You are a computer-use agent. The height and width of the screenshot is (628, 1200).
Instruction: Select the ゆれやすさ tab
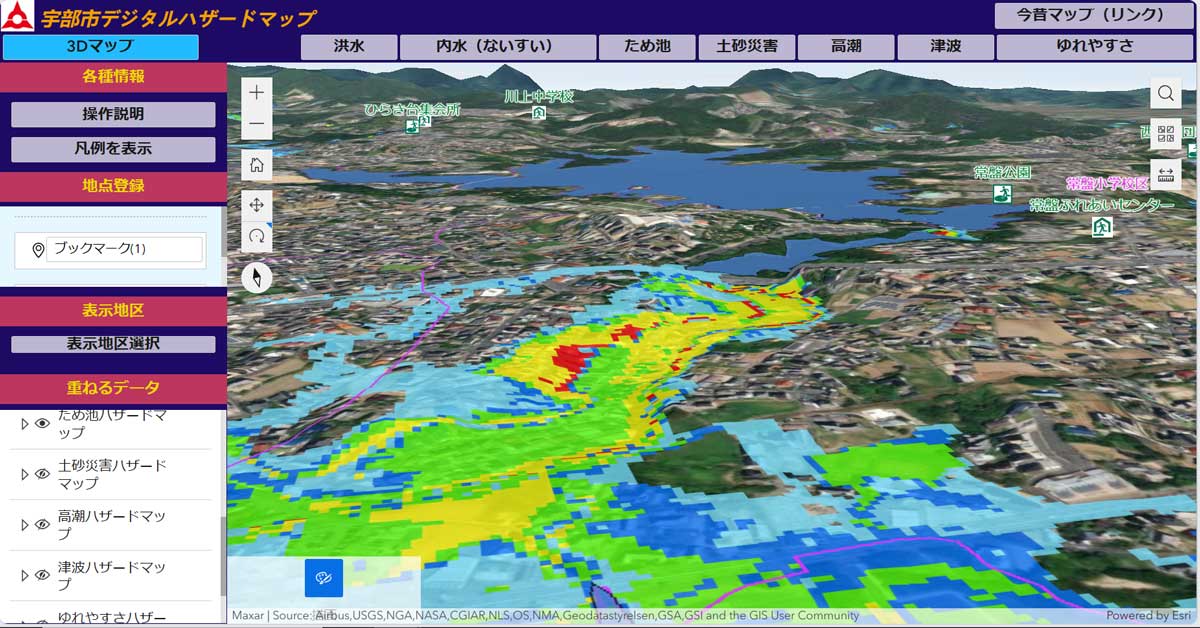click(1095, 47)
